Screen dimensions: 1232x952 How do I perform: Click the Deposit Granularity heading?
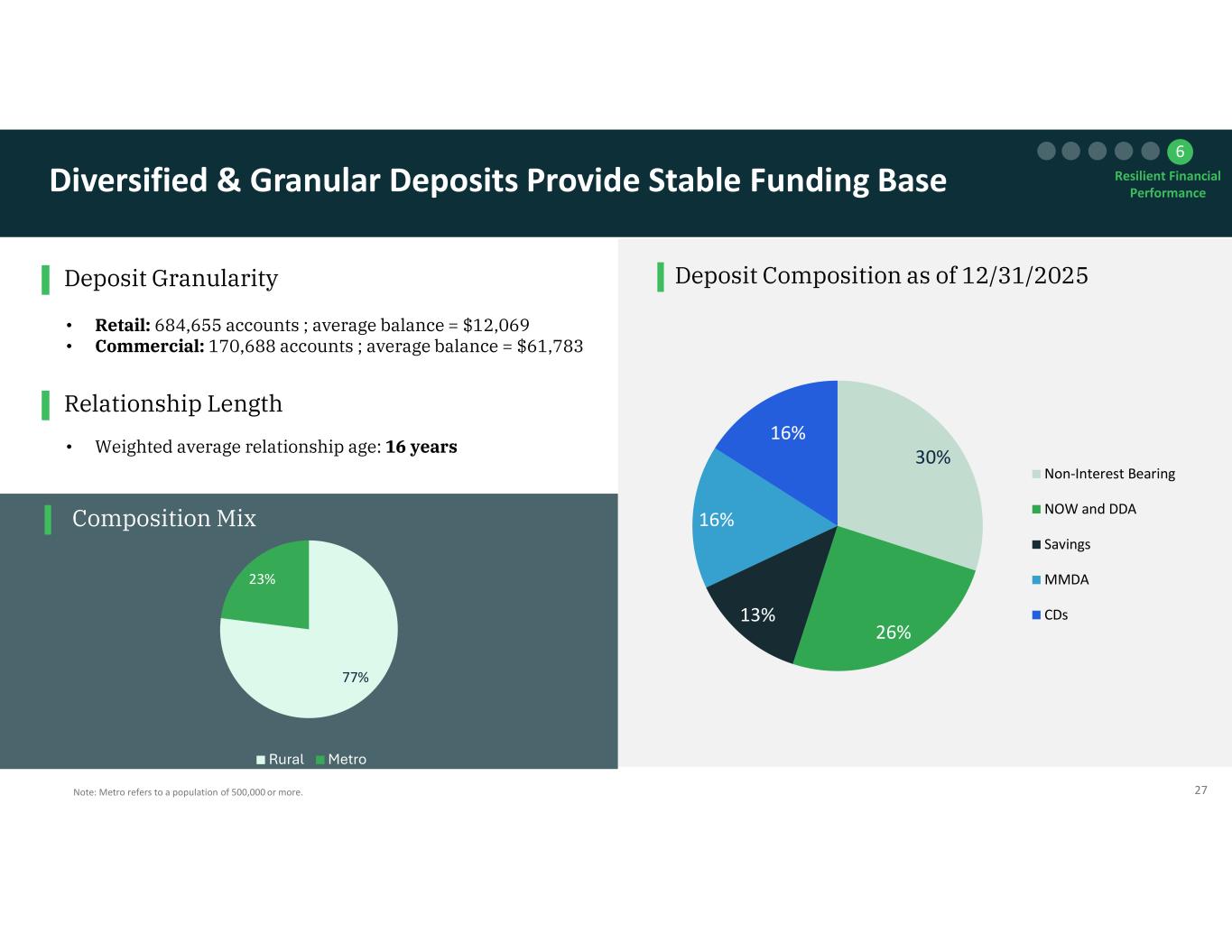point(171,279)
